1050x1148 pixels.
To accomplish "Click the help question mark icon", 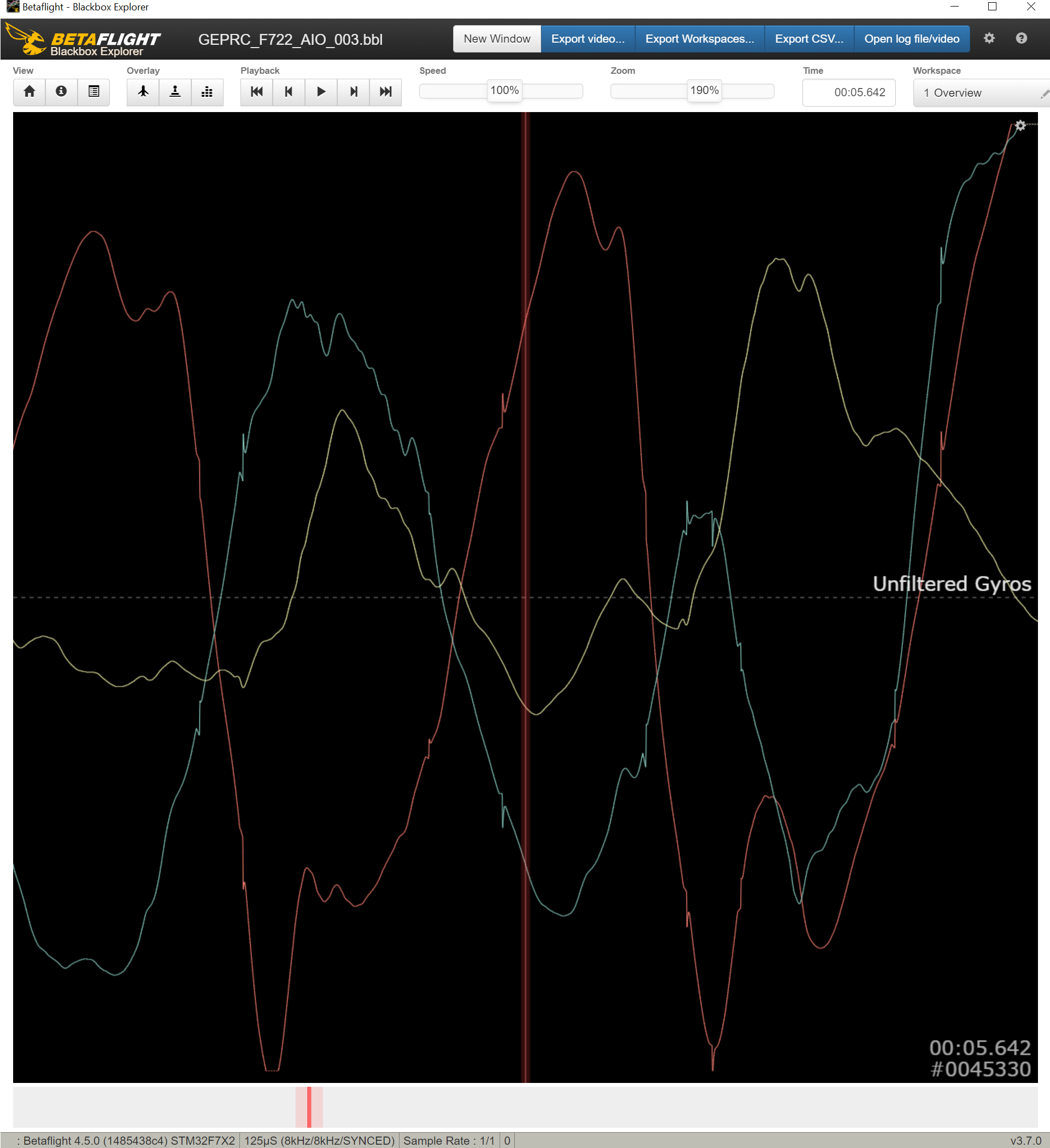I will pyautogui.click(x=1021, y=38).
